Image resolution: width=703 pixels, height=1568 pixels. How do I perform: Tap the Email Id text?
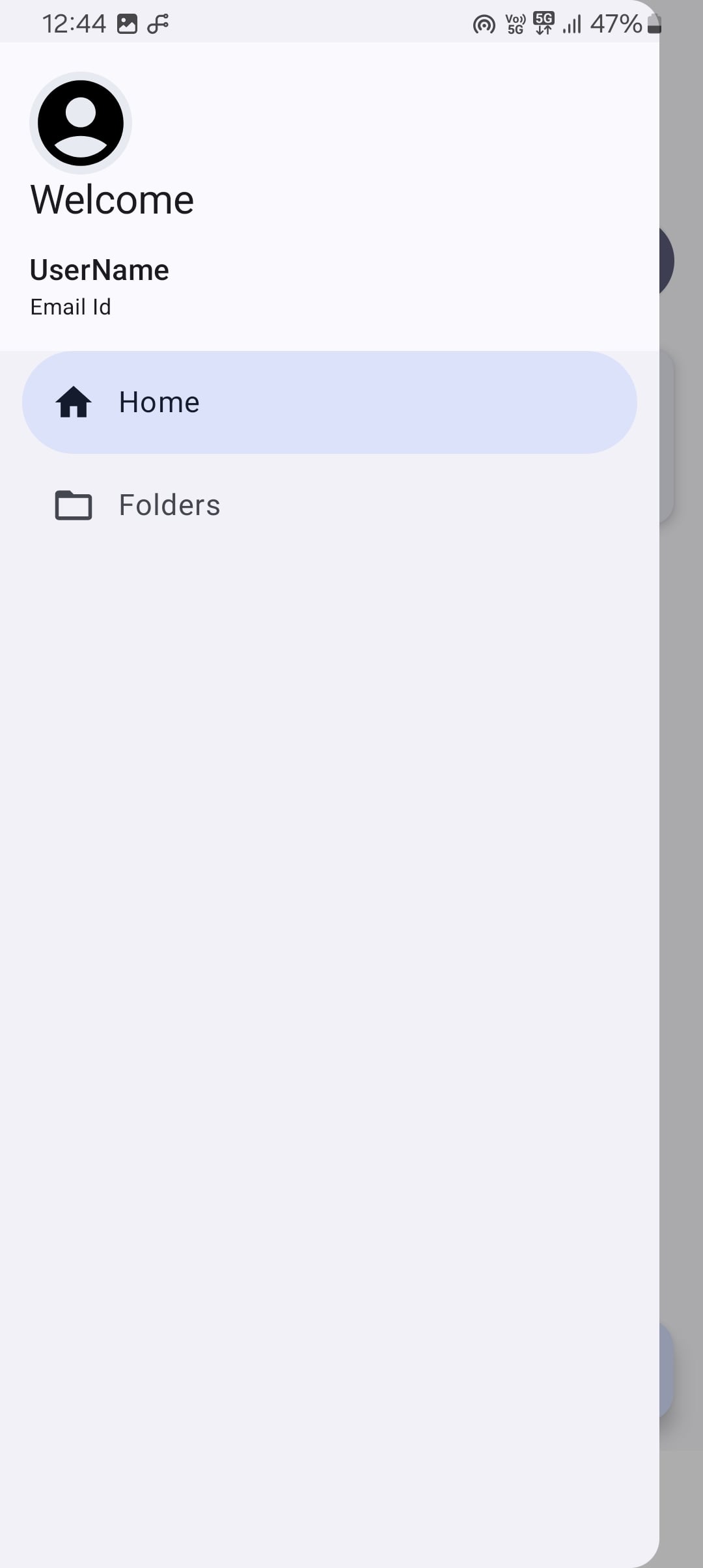click(x=70, y=307)
